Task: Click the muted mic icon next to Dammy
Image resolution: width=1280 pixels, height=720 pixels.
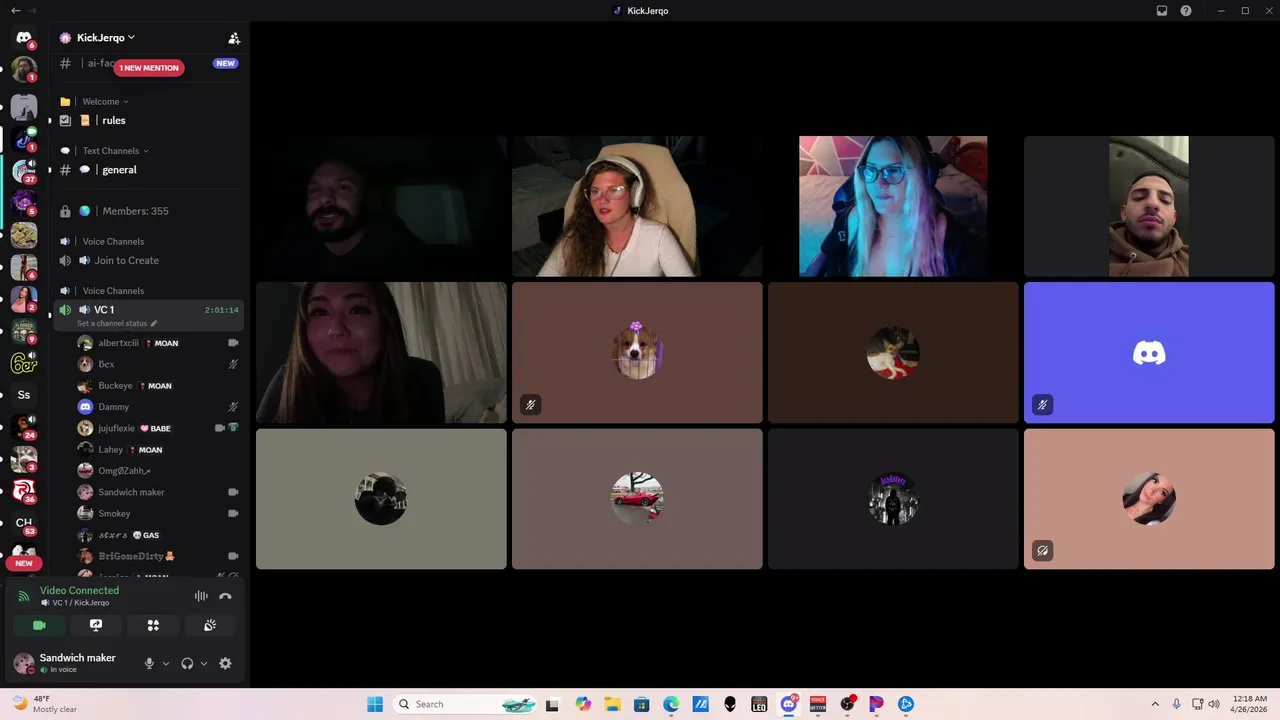Action: point(233,407)
